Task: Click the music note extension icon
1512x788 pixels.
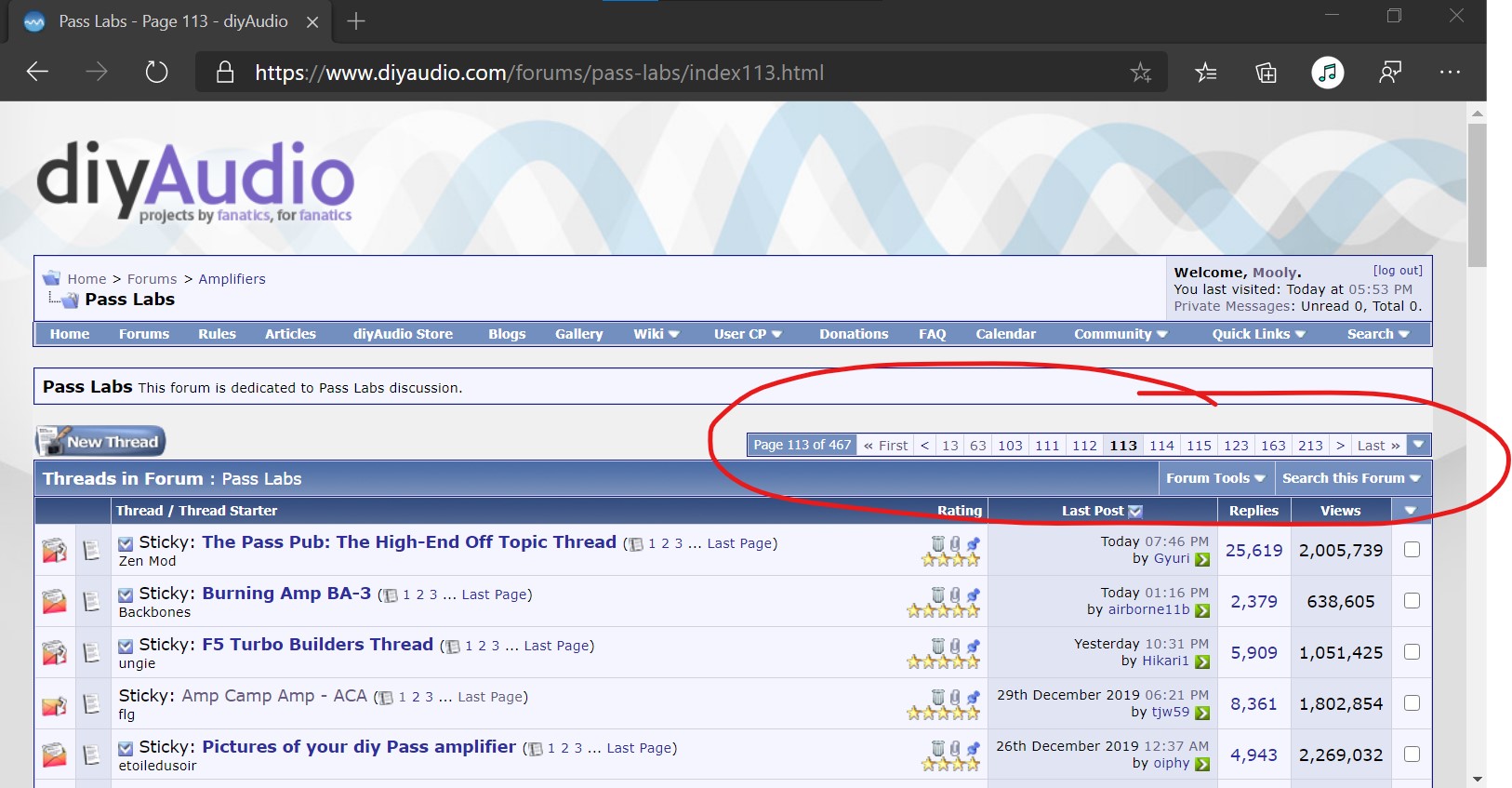Action: 1328,72
